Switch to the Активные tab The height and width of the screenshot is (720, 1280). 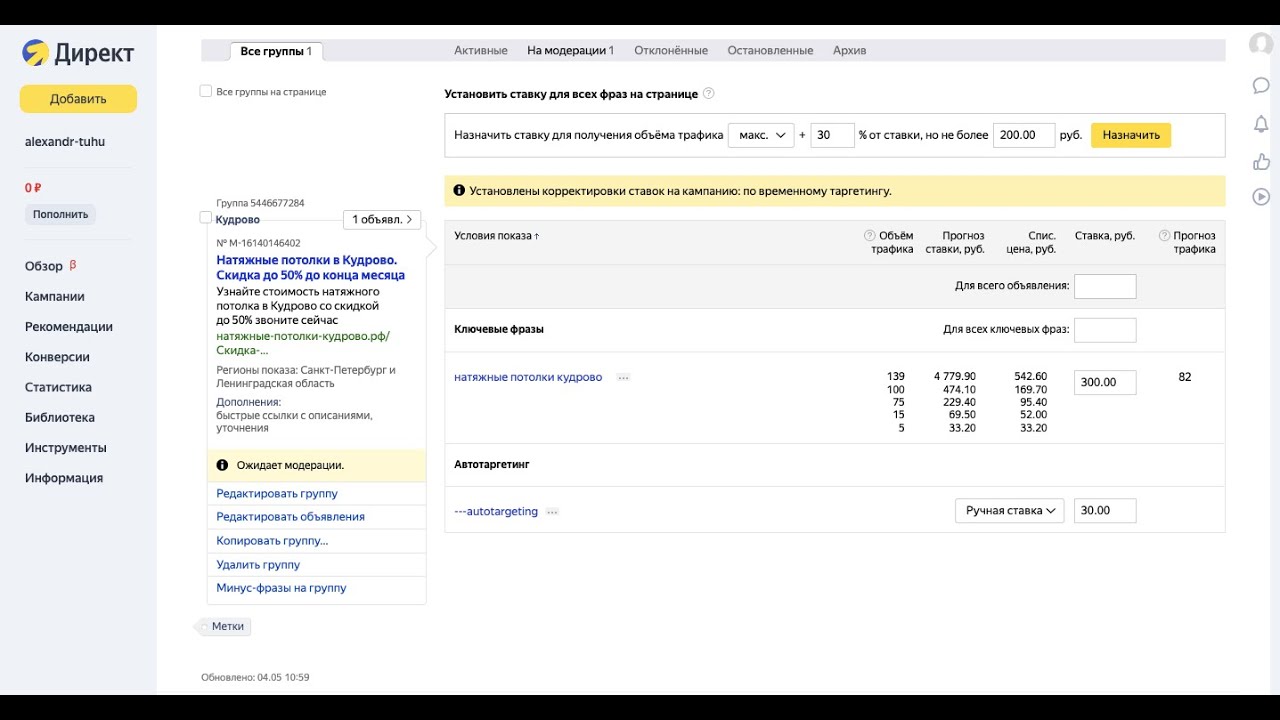click(480, 50)
